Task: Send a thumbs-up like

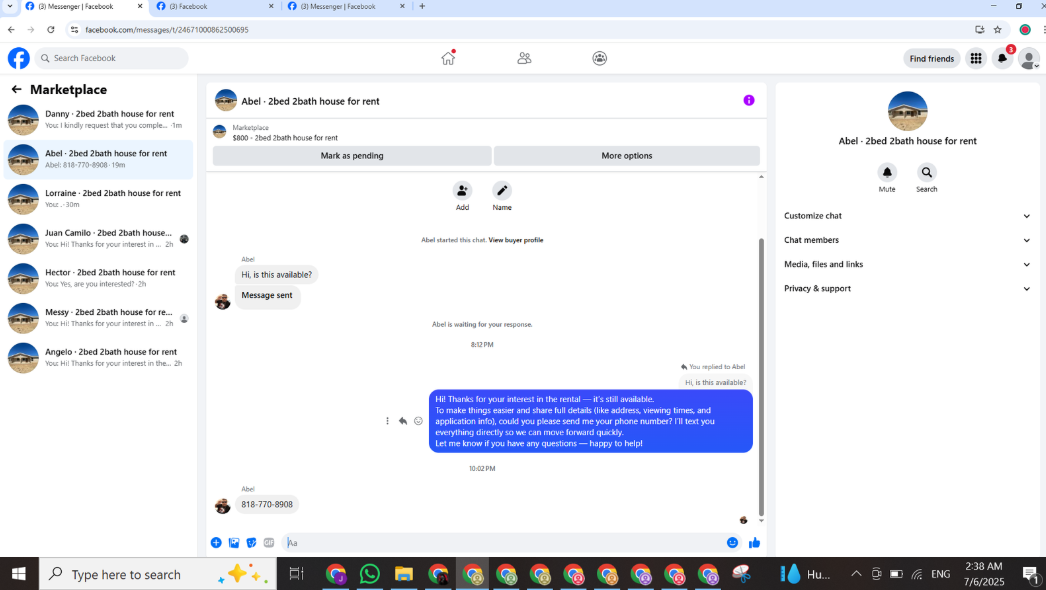Action: point(754,543)
